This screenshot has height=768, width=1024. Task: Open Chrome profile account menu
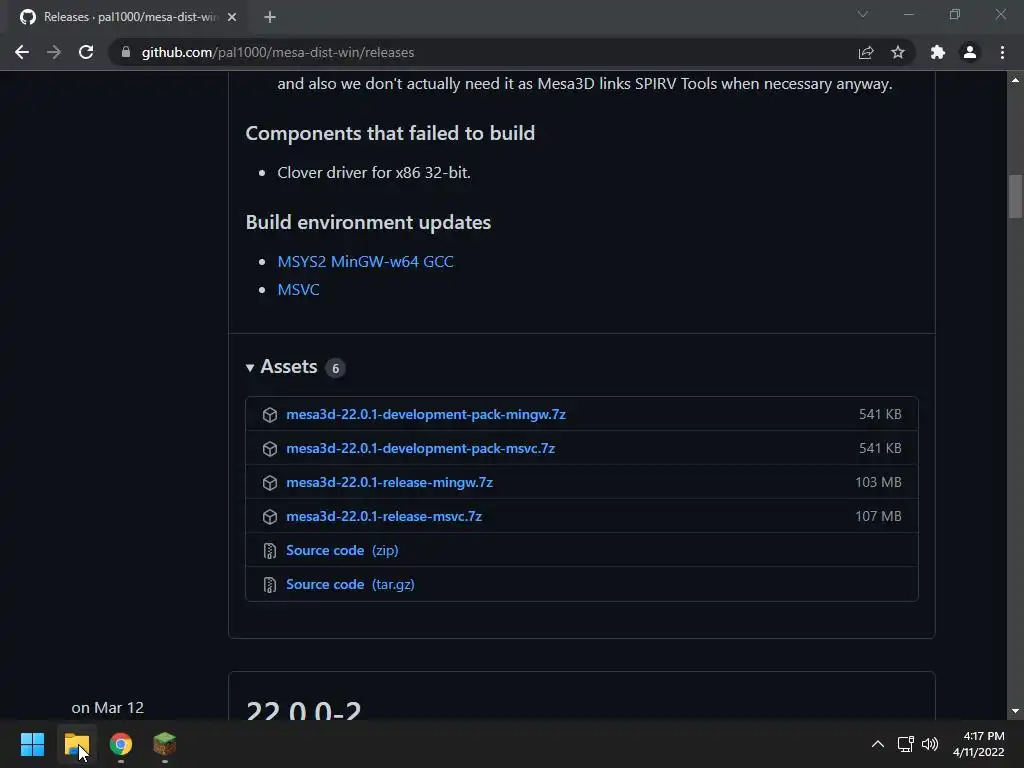click(970, 52)
